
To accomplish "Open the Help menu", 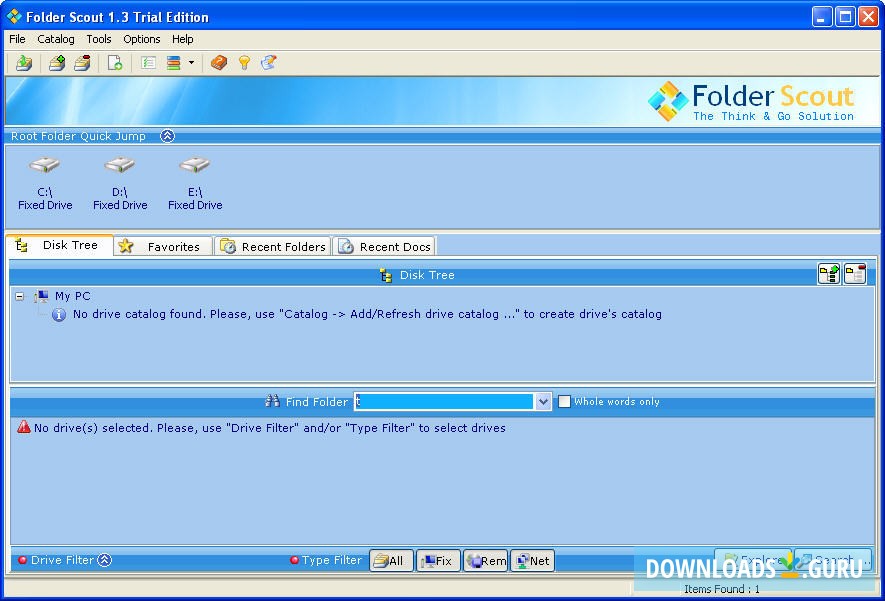I will point(182,39).
